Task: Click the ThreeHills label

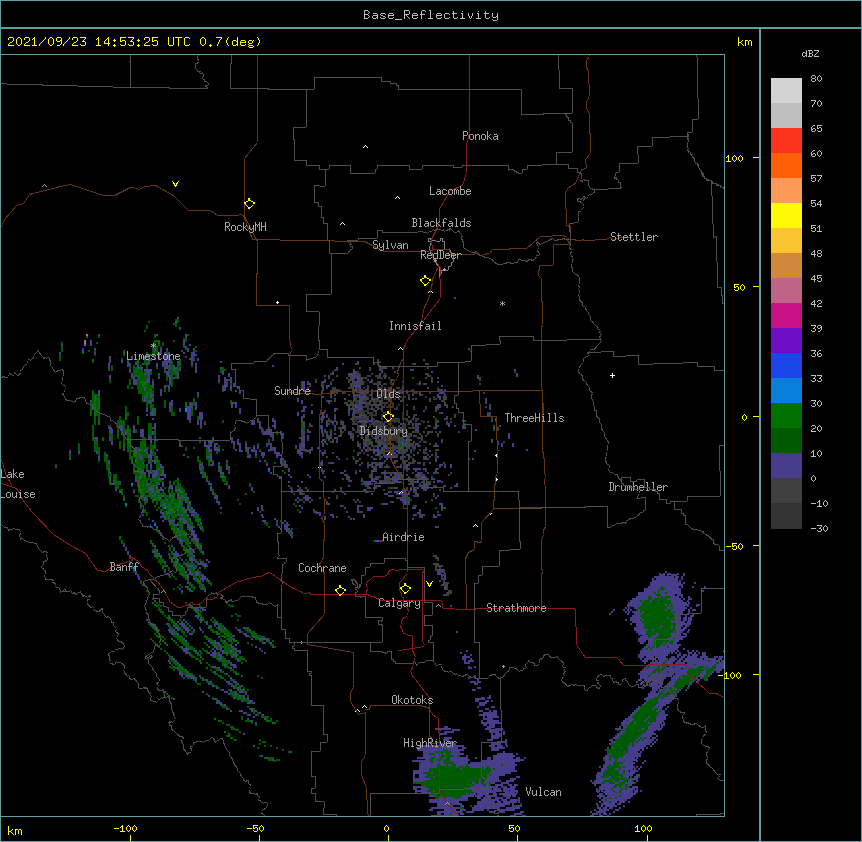Action: tap(534, 418)
